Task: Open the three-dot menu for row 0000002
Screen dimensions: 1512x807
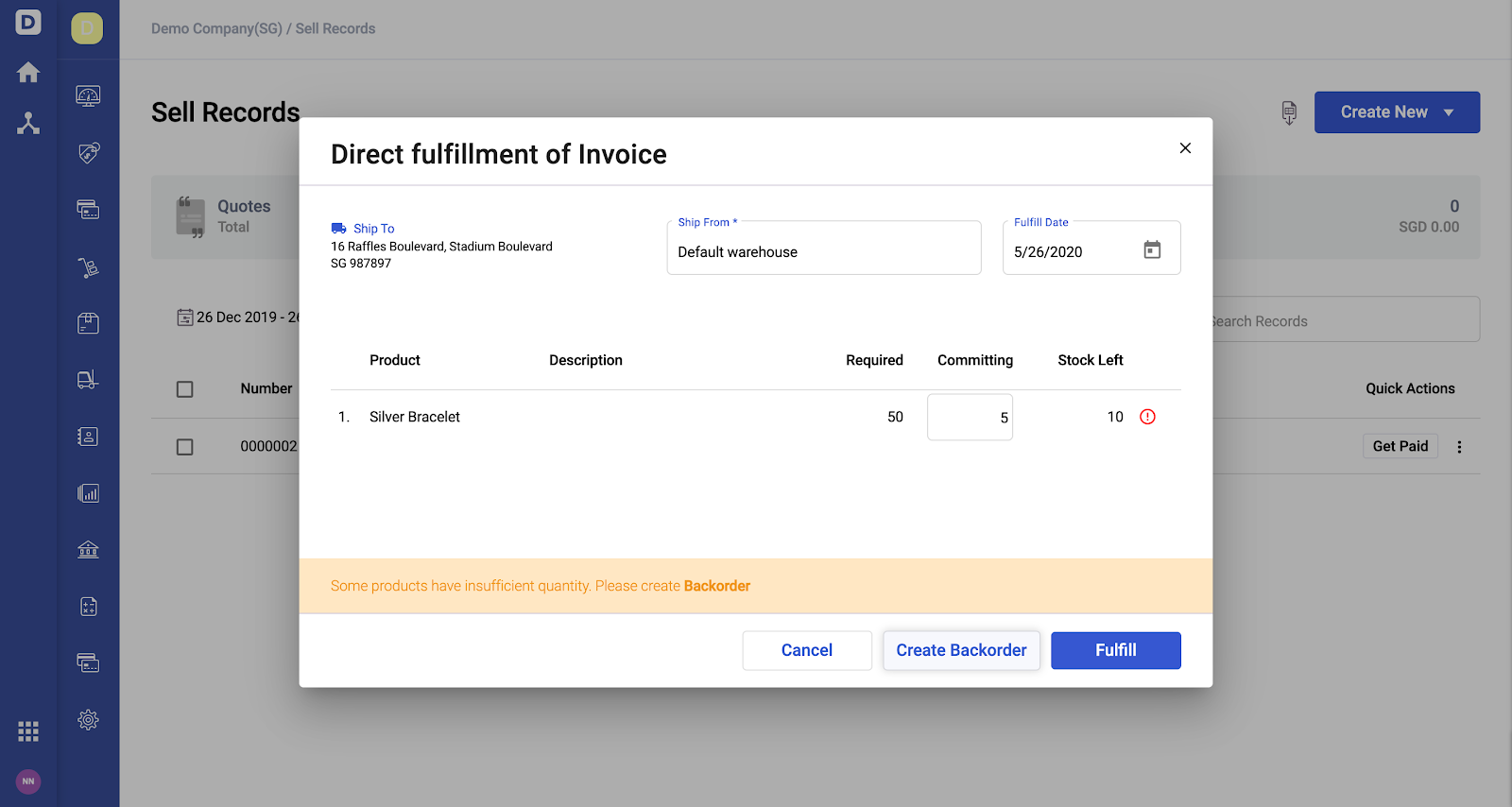Action: tap(1459, 447)
